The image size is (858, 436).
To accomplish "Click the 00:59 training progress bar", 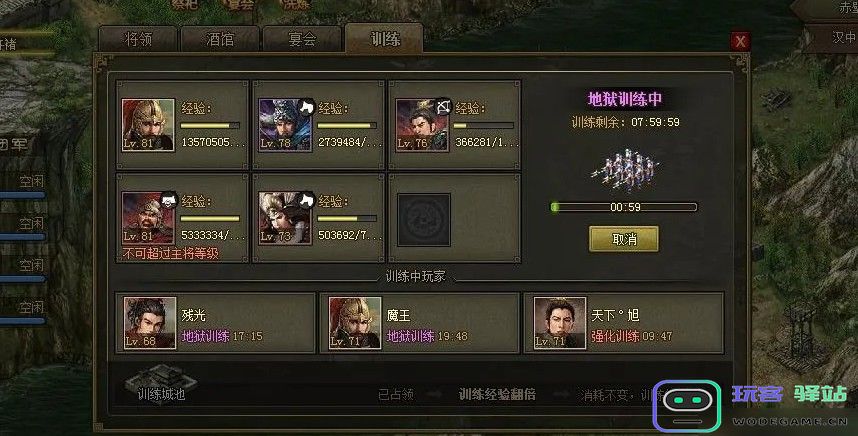I will (624, 207).
